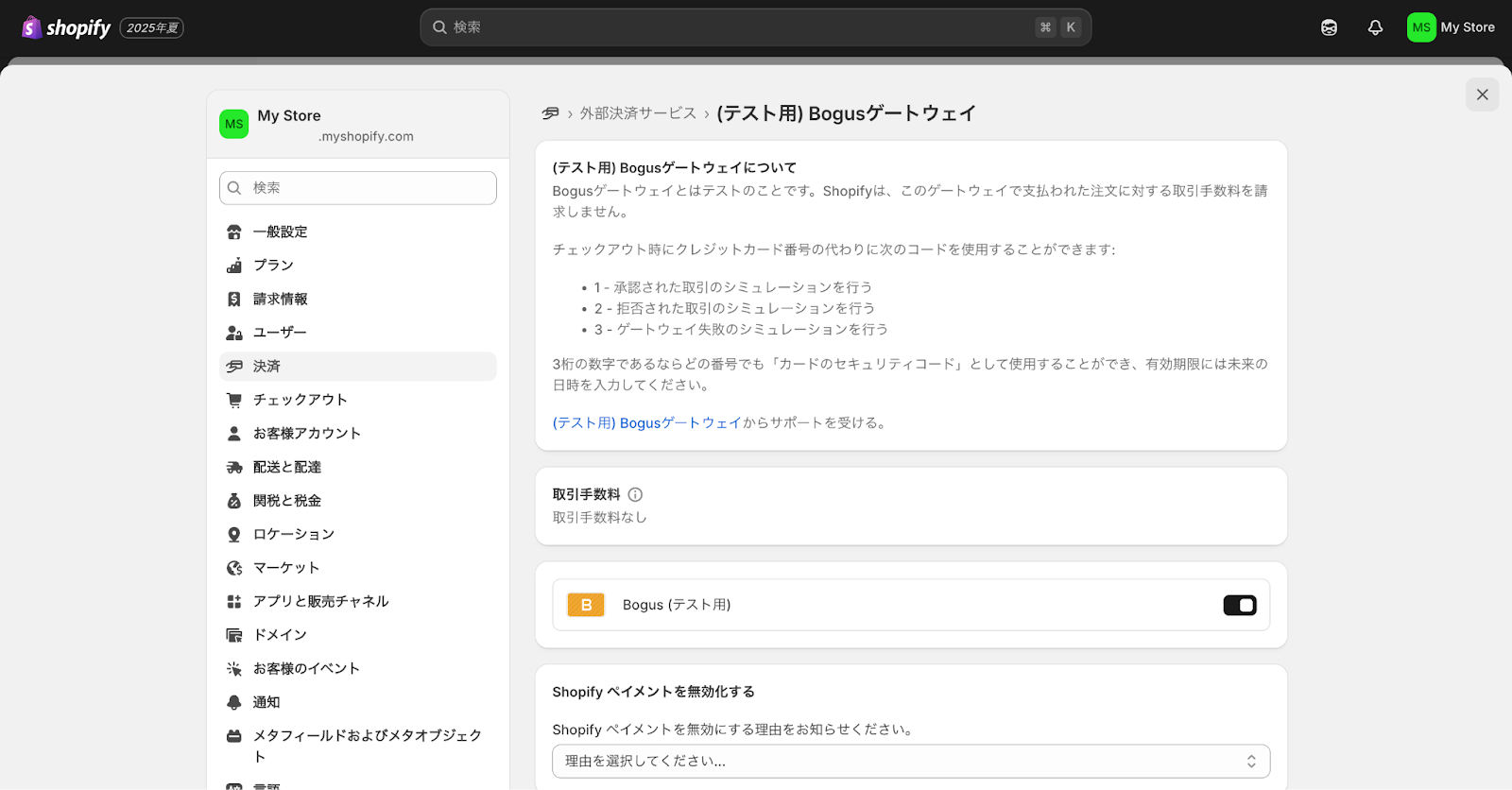The image size is (1512, 790).
Task: Open お客様アカウント settings
Action: (x=357, y=434)
